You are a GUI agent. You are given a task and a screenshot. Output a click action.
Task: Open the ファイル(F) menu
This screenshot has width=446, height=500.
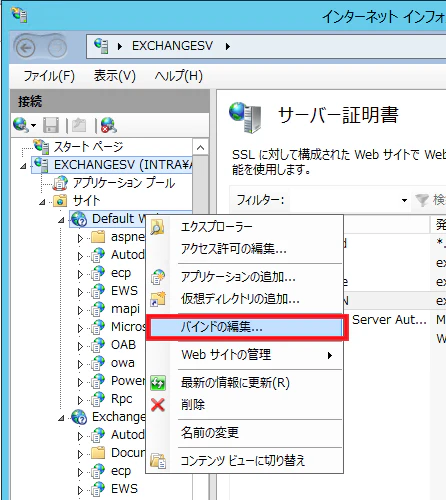click(49, 76)
